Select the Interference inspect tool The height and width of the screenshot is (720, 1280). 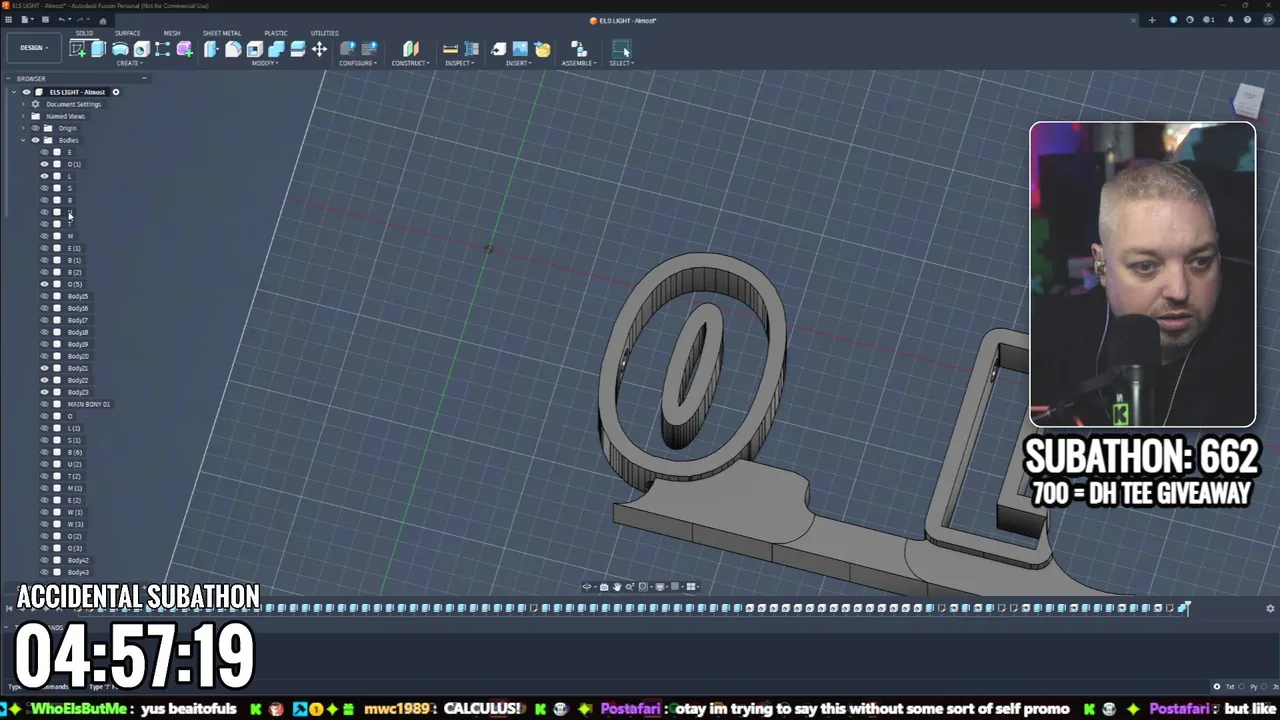click(x=470, y=49)
